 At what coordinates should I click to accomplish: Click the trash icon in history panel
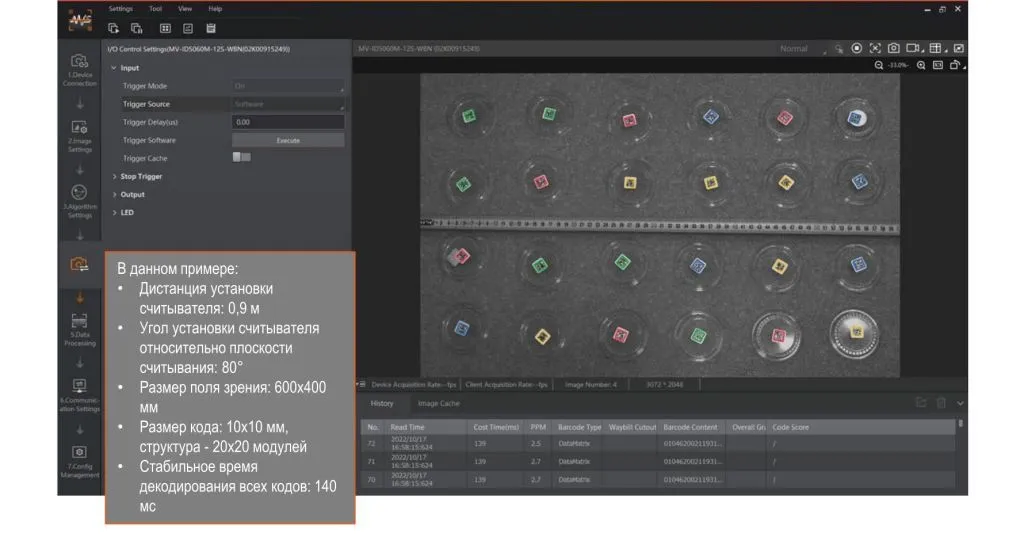click(940, 403)
